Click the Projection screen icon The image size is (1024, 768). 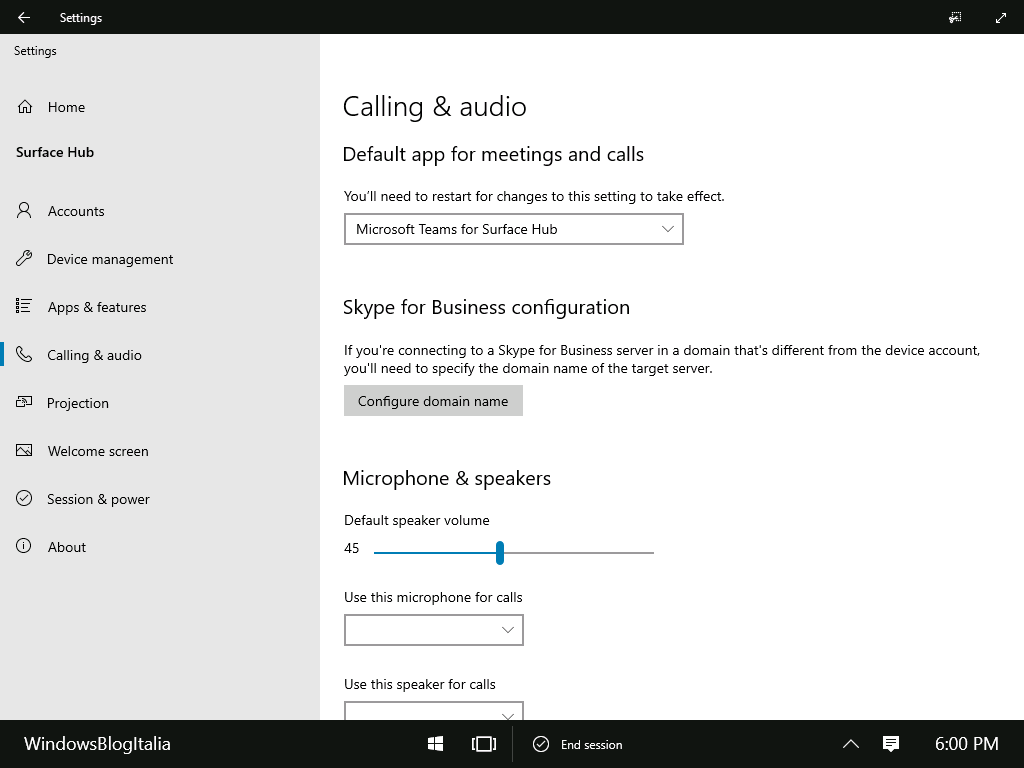point(24,402)
